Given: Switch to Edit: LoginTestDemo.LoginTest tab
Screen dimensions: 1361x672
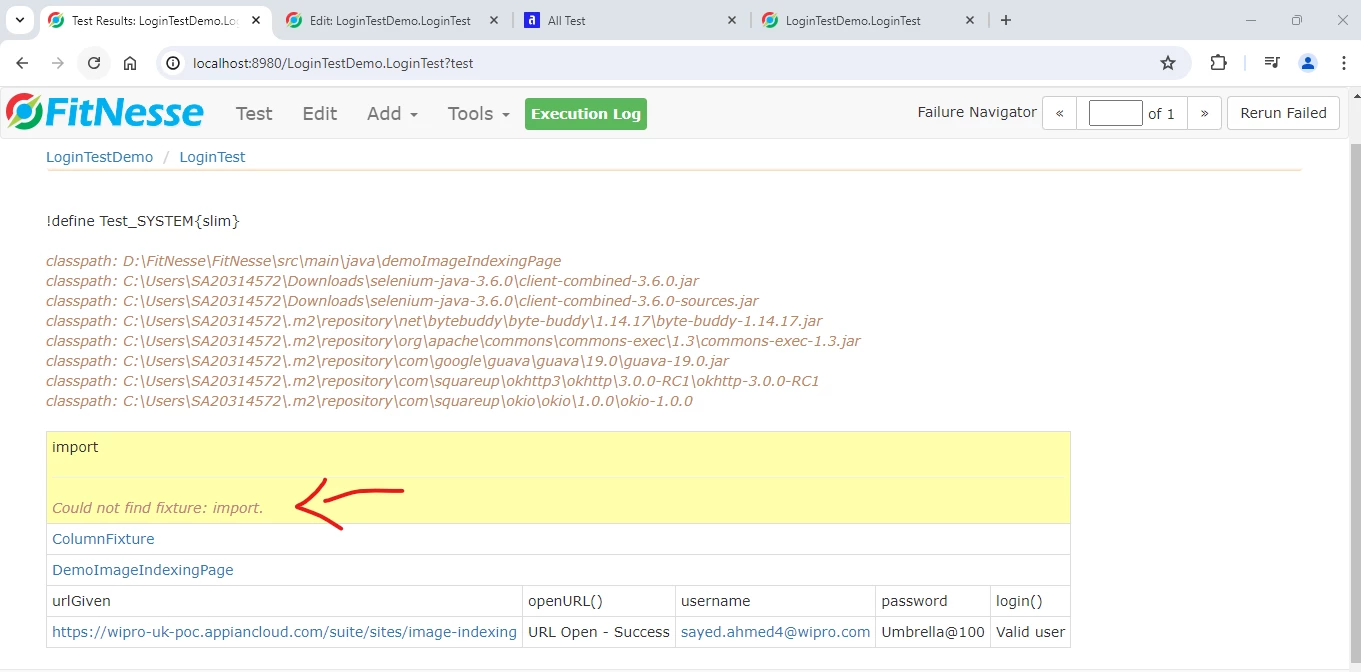Looking at the screenshot, I should 390,20.
